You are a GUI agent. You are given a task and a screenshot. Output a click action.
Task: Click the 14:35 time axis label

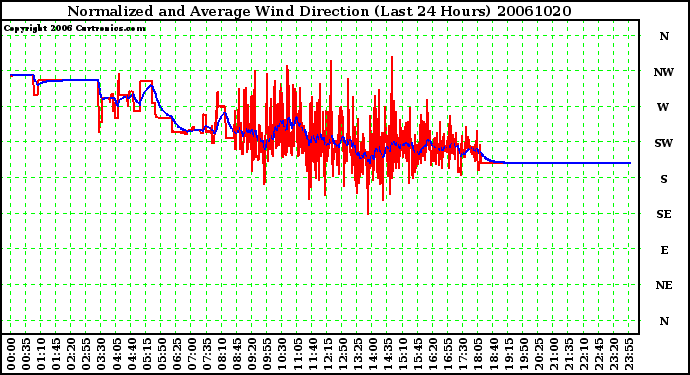coord(387,354)
